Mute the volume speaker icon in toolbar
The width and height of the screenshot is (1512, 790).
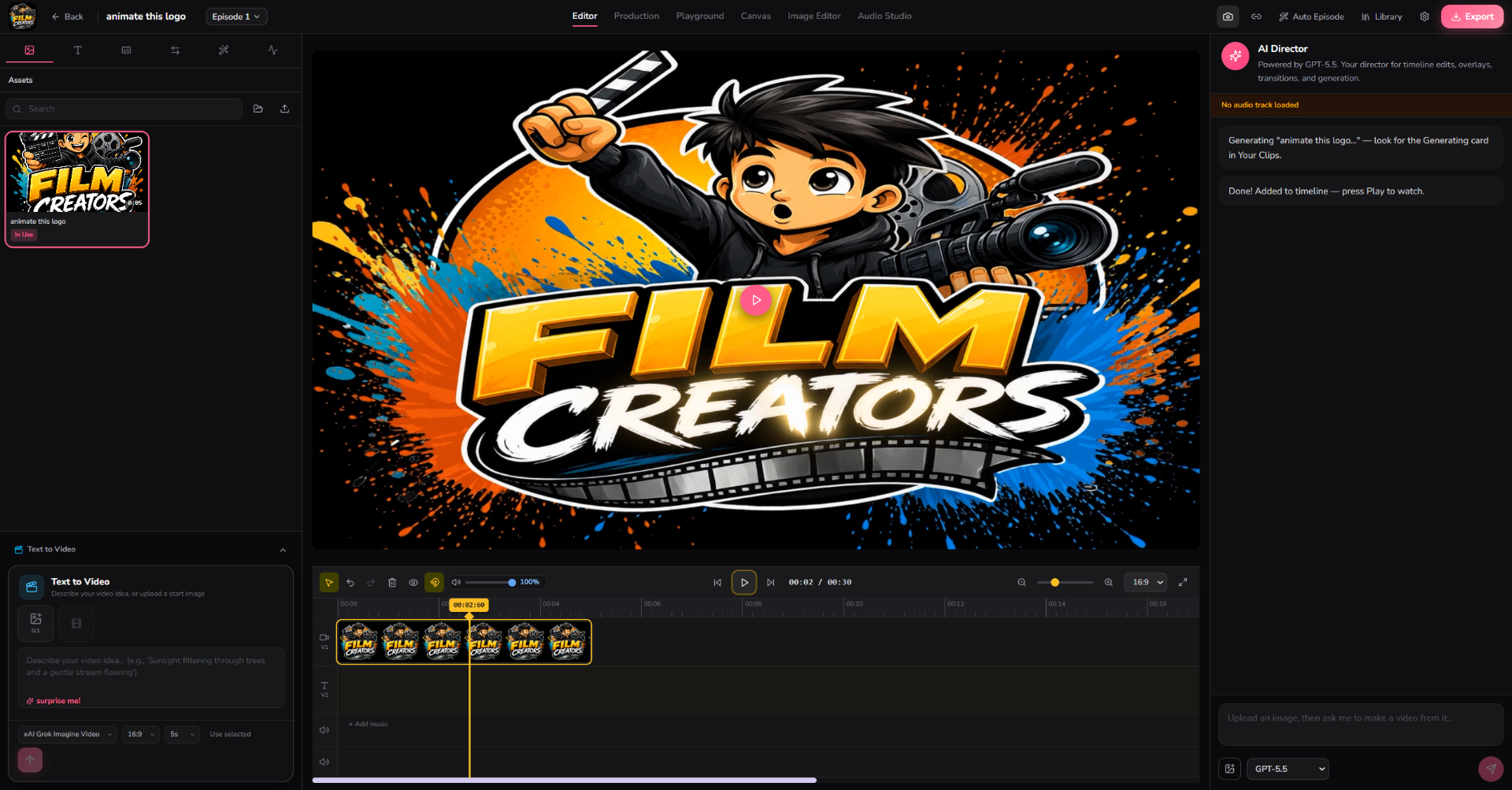456,582
